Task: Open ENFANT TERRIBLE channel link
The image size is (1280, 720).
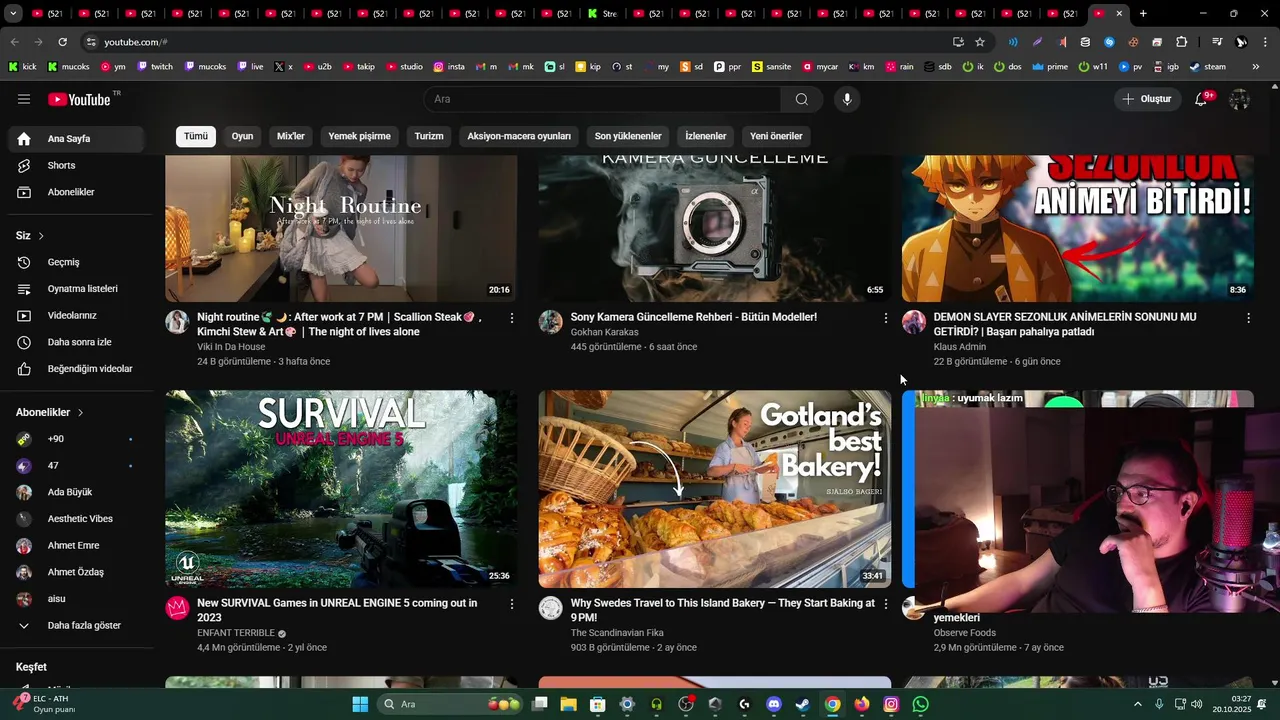Action: coord(236,633)
